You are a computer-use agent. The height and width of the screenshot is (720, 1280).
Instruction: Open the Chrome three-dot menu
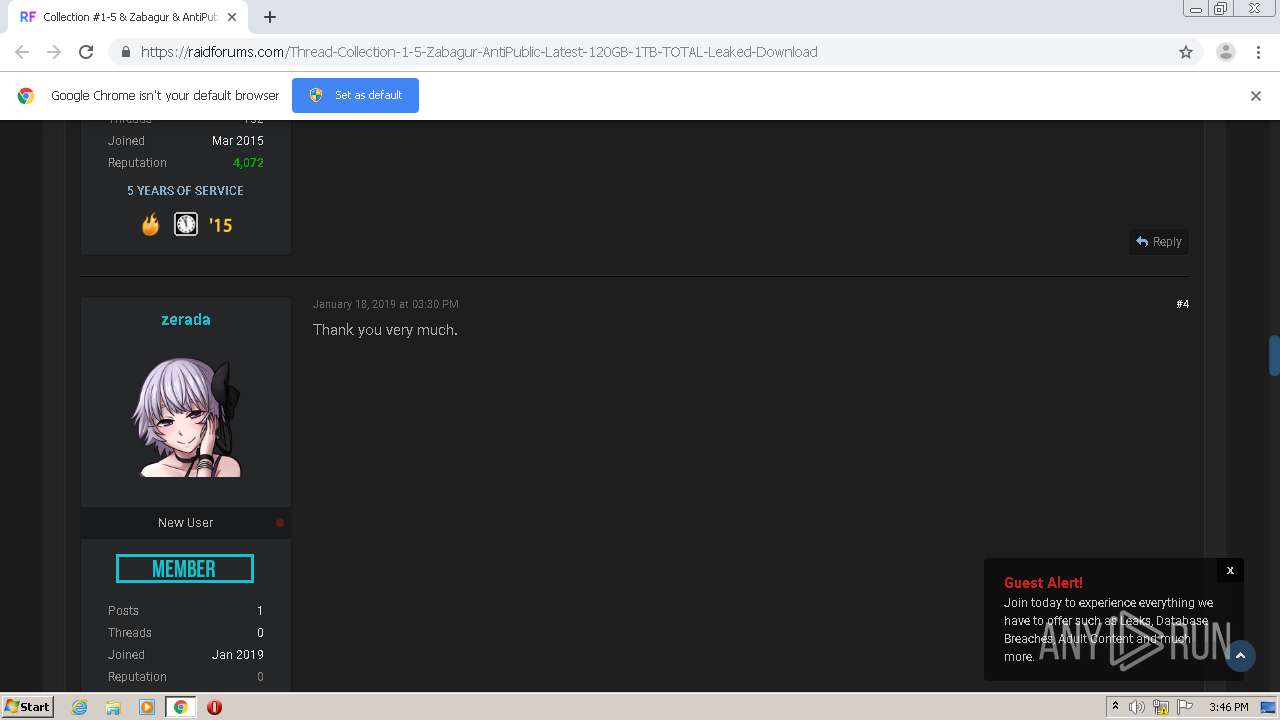tap(1258, 52)
